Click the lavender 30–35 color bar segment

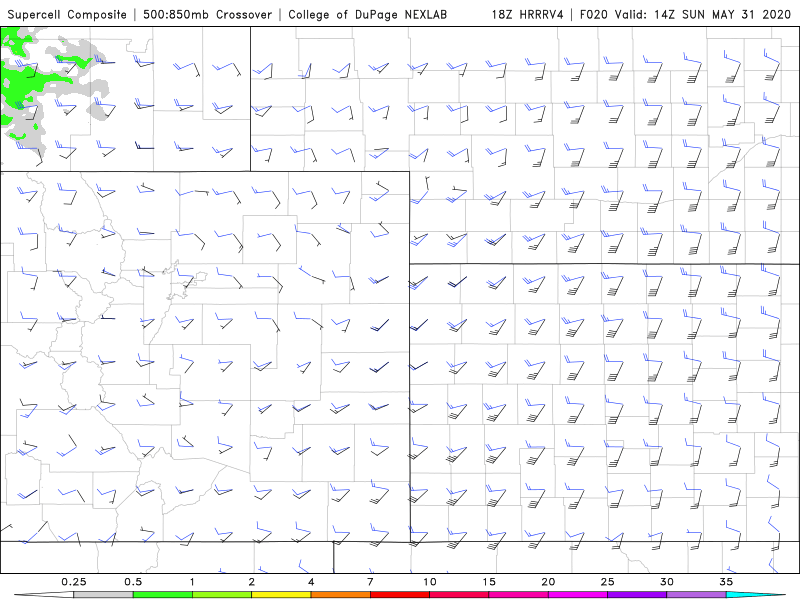696,595
